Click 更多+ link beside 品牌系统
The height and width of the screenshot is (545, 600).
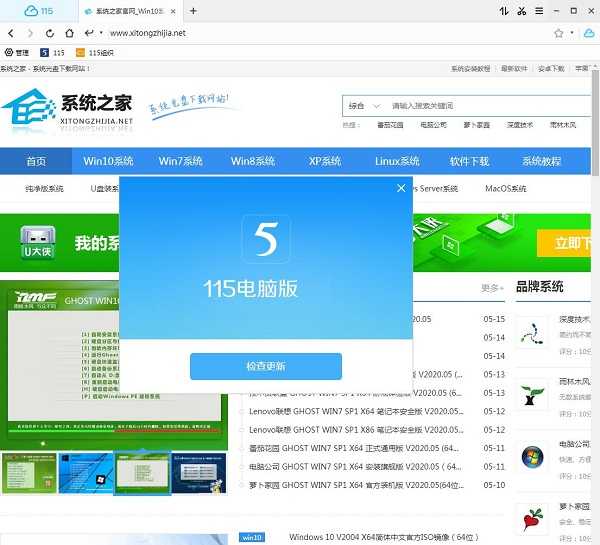pos(492,288)
